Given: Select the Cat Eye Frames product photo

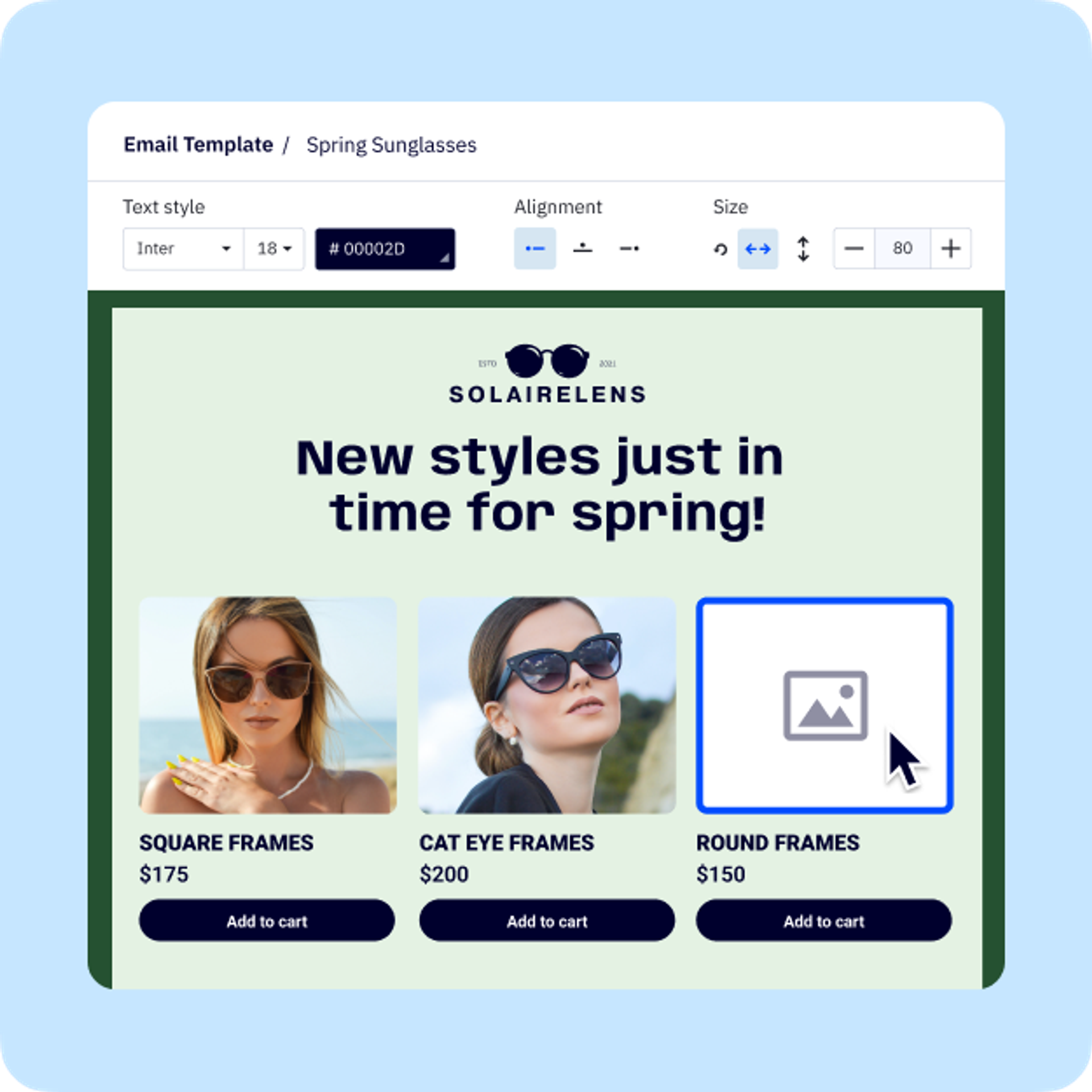Looking at the screenshot, I should click(x=547, y=705).
